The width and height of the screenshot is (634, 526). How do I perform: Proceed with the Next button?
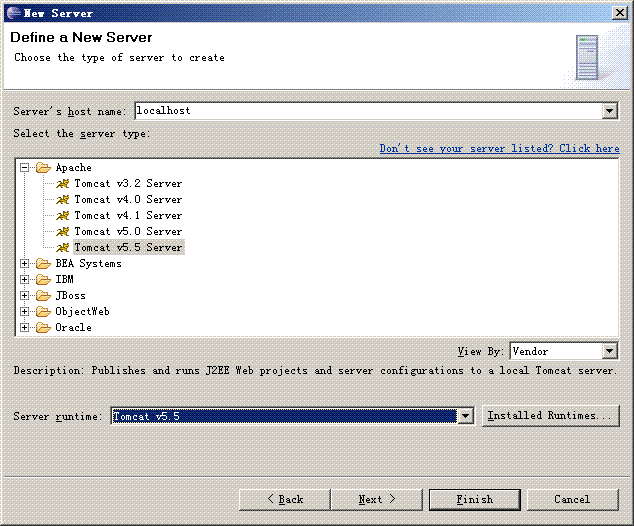point(376,500)
